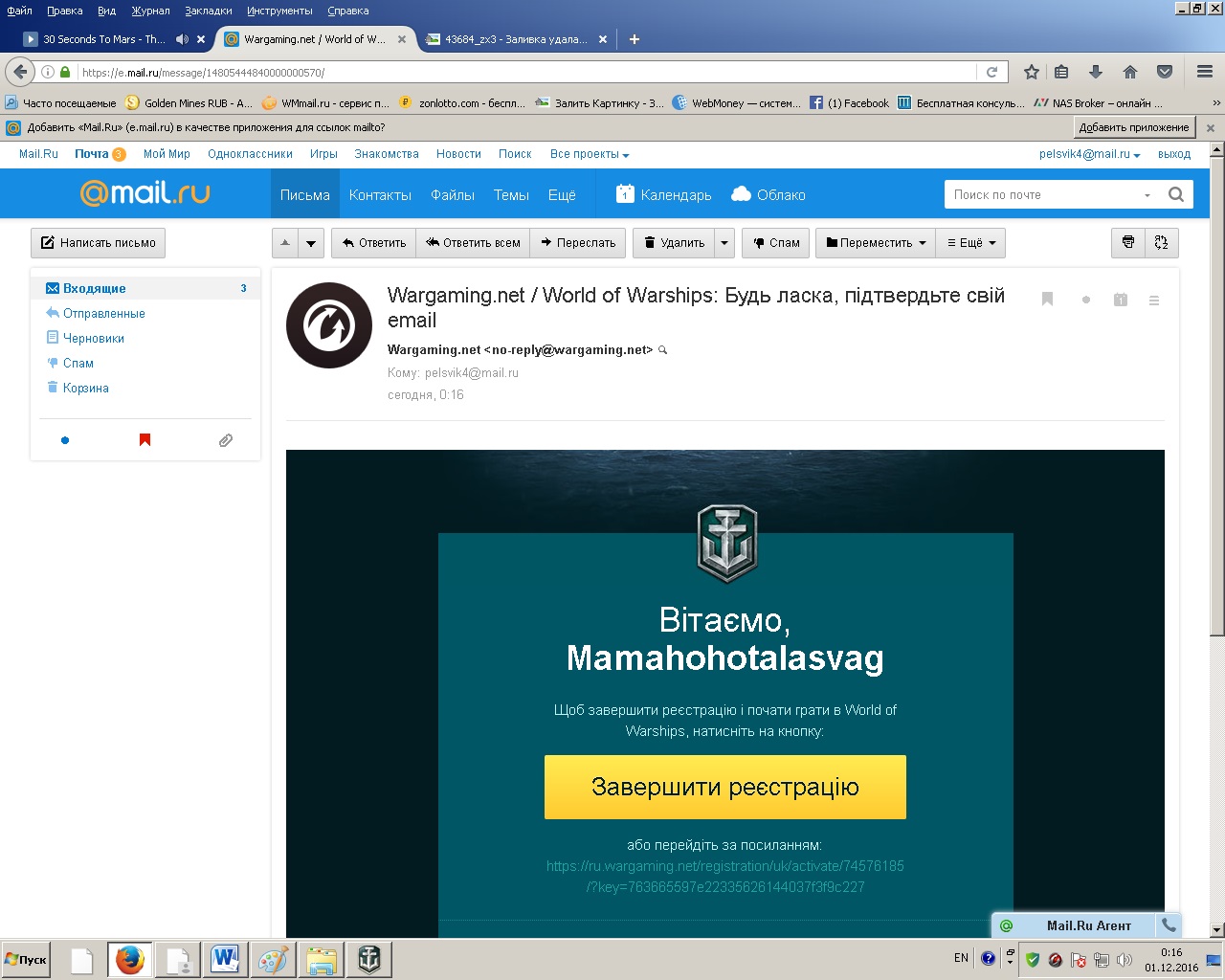Mark message as Спам
This screenshot has width=1225, height=980.
(776, 242)
